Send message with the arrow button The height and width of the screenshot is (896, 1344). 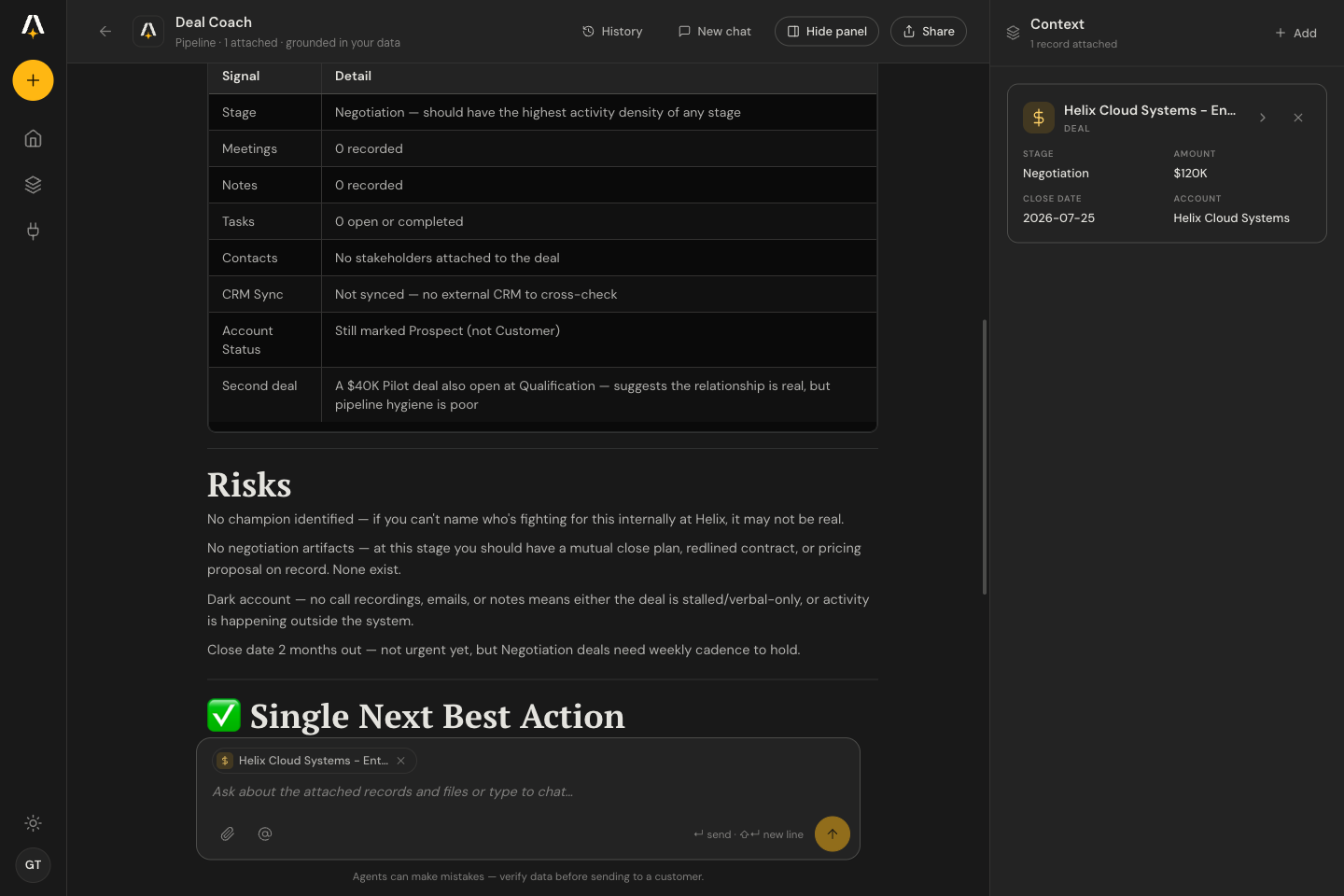click(x=833, y=834)
